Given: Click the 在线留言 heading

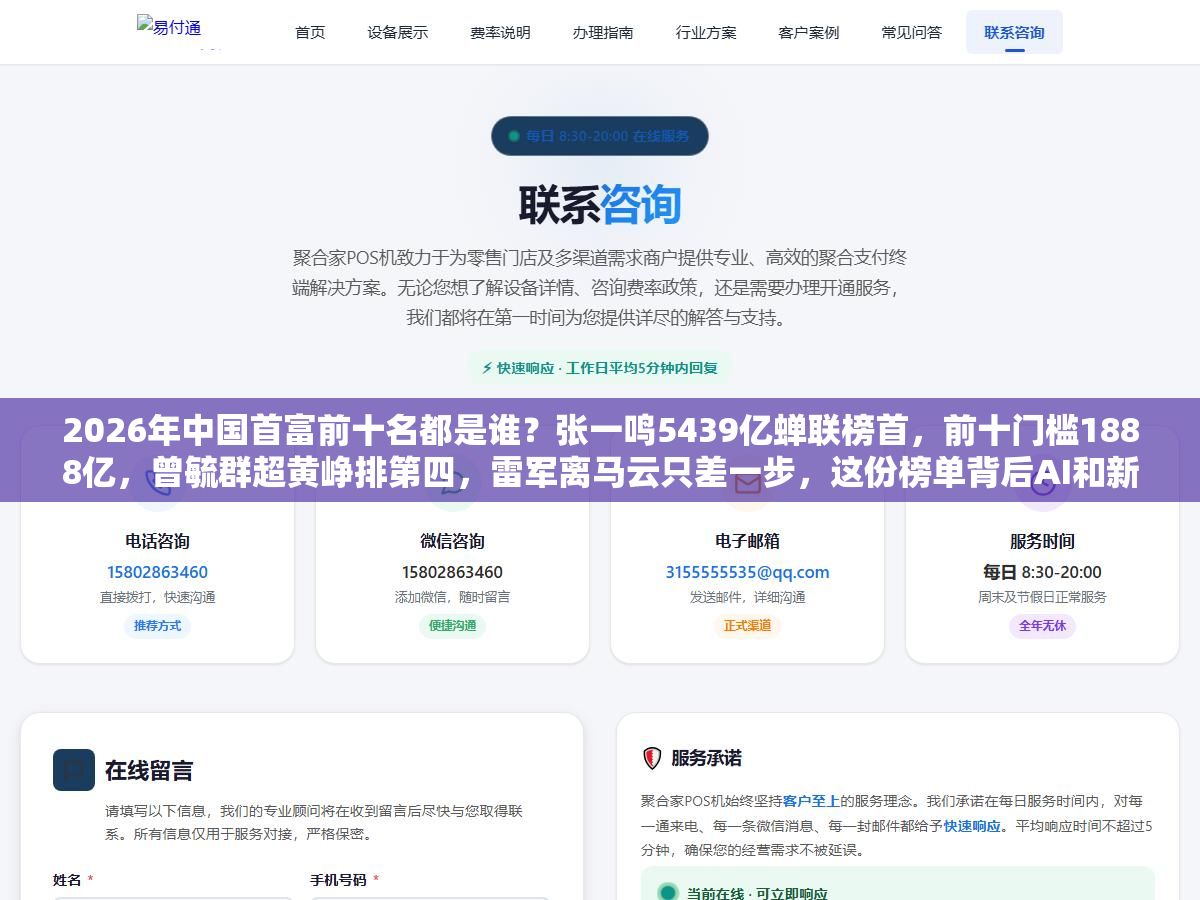Looking at the screenshot, I should pos(149,770).
